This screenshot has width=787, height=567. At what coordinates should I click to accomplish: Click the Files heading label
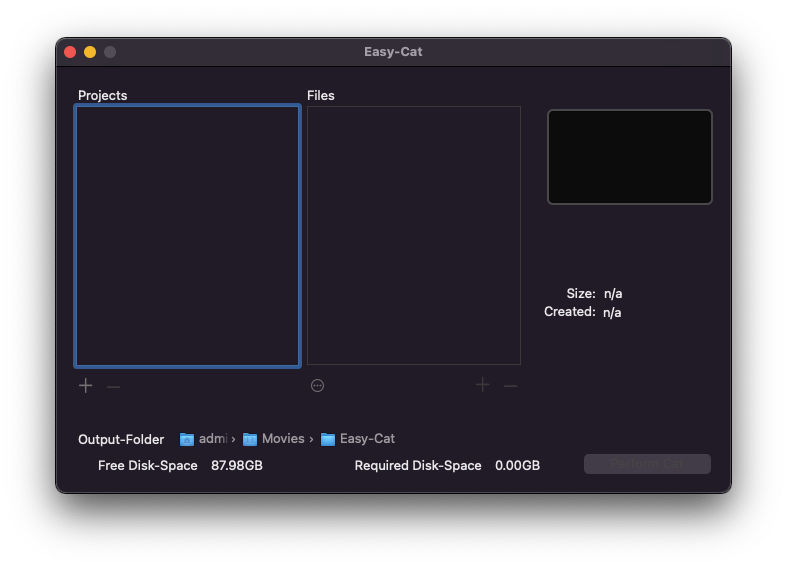click(321, 95)
